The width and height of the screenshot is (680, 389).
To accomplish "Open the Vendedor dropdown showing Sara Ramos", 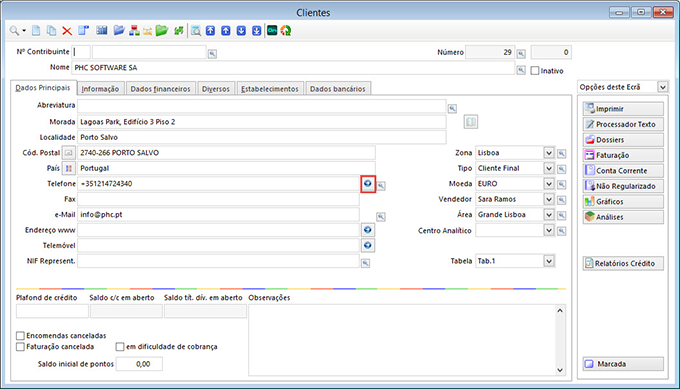I will (x=549, y=199).
